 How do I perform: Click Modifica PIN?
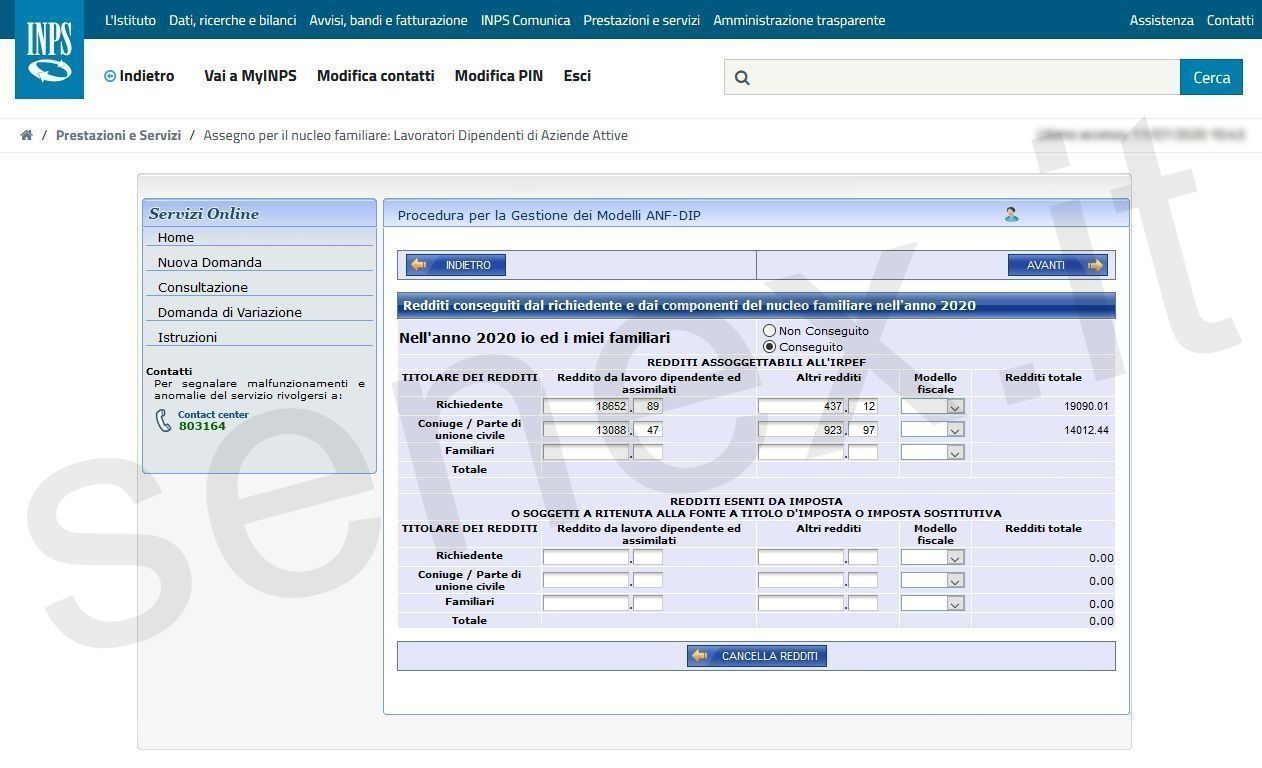coord(499,76)
